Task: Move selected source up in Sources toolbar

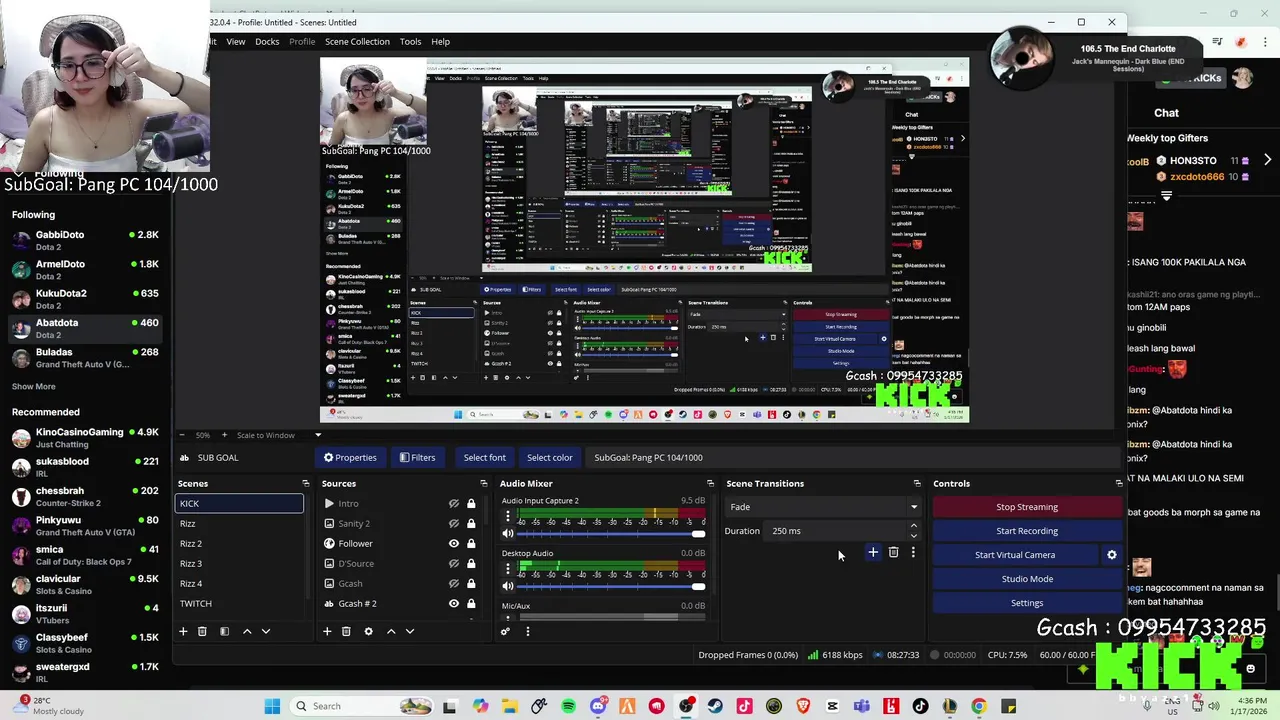Action: click(x=391, y=631)
